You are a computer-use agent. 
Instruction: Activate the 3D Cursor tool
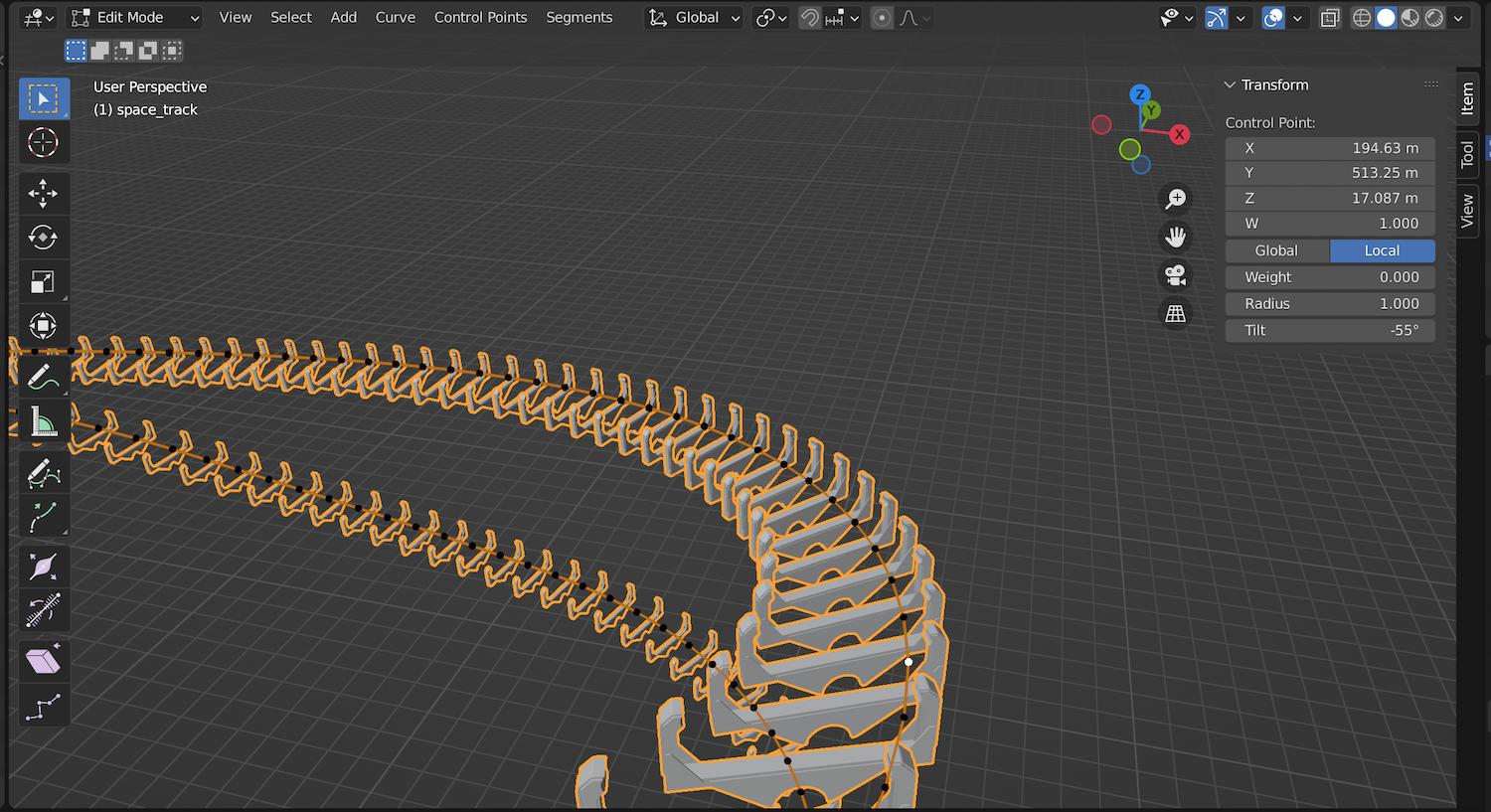44,142
